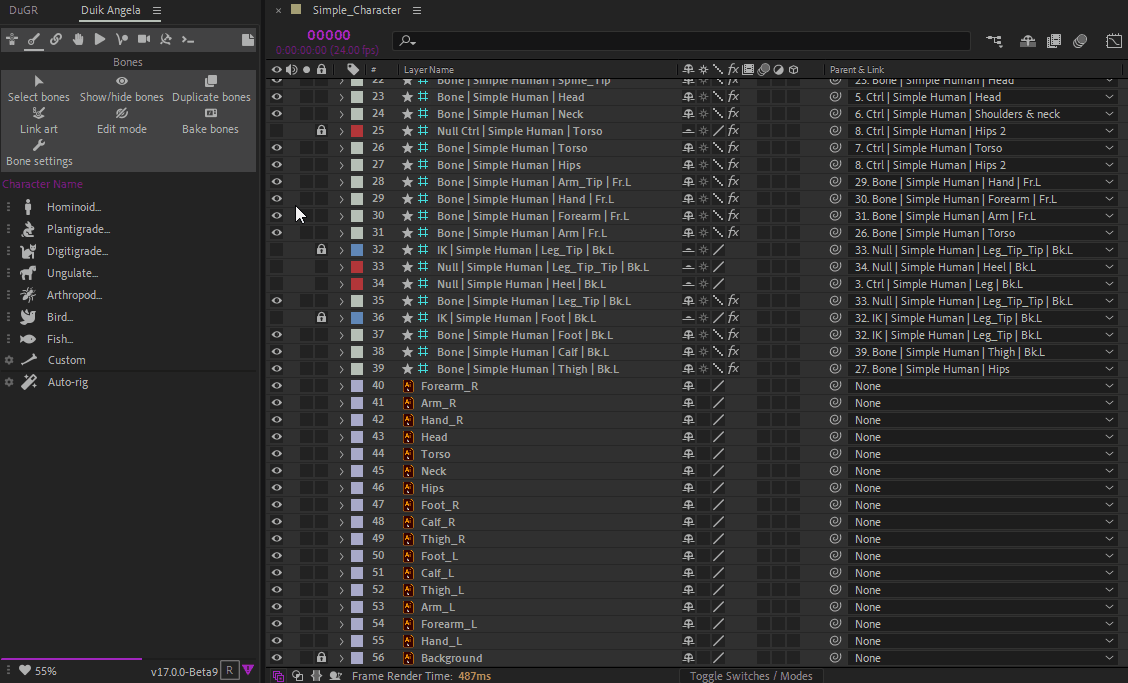Hide the Background layer eye toggle

click(x=277, y=658)
